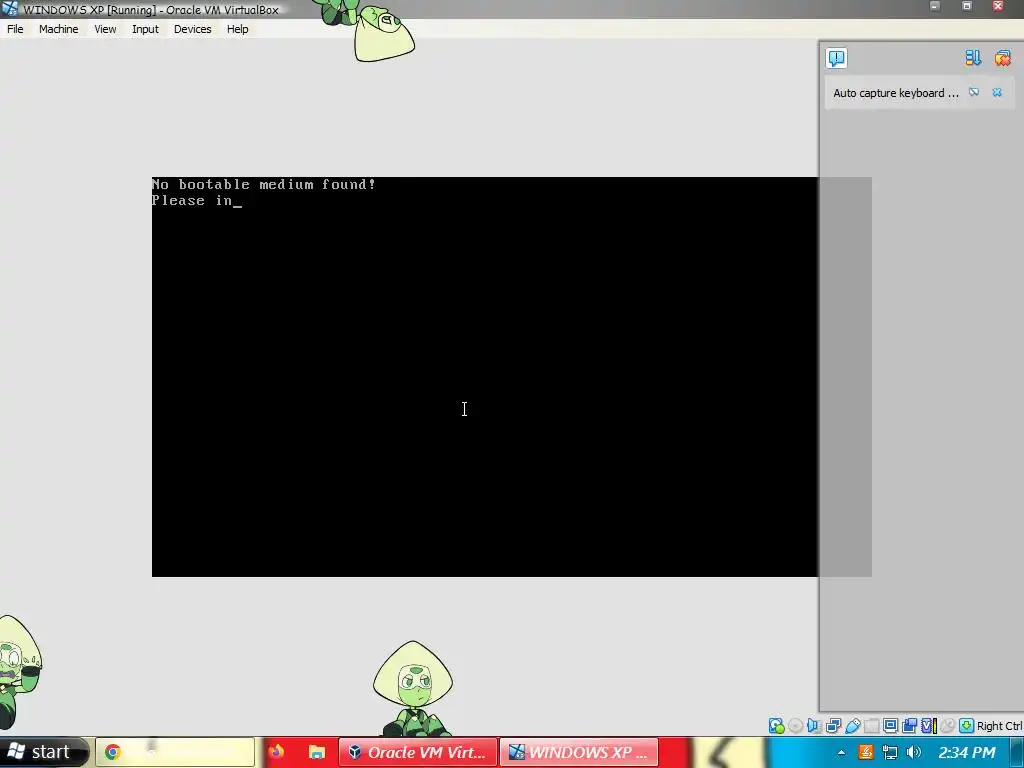Close the Auto capture keyboard notification
Image resolution: width=1024 pixels, height=768 pixels.
tap(997, 92)
